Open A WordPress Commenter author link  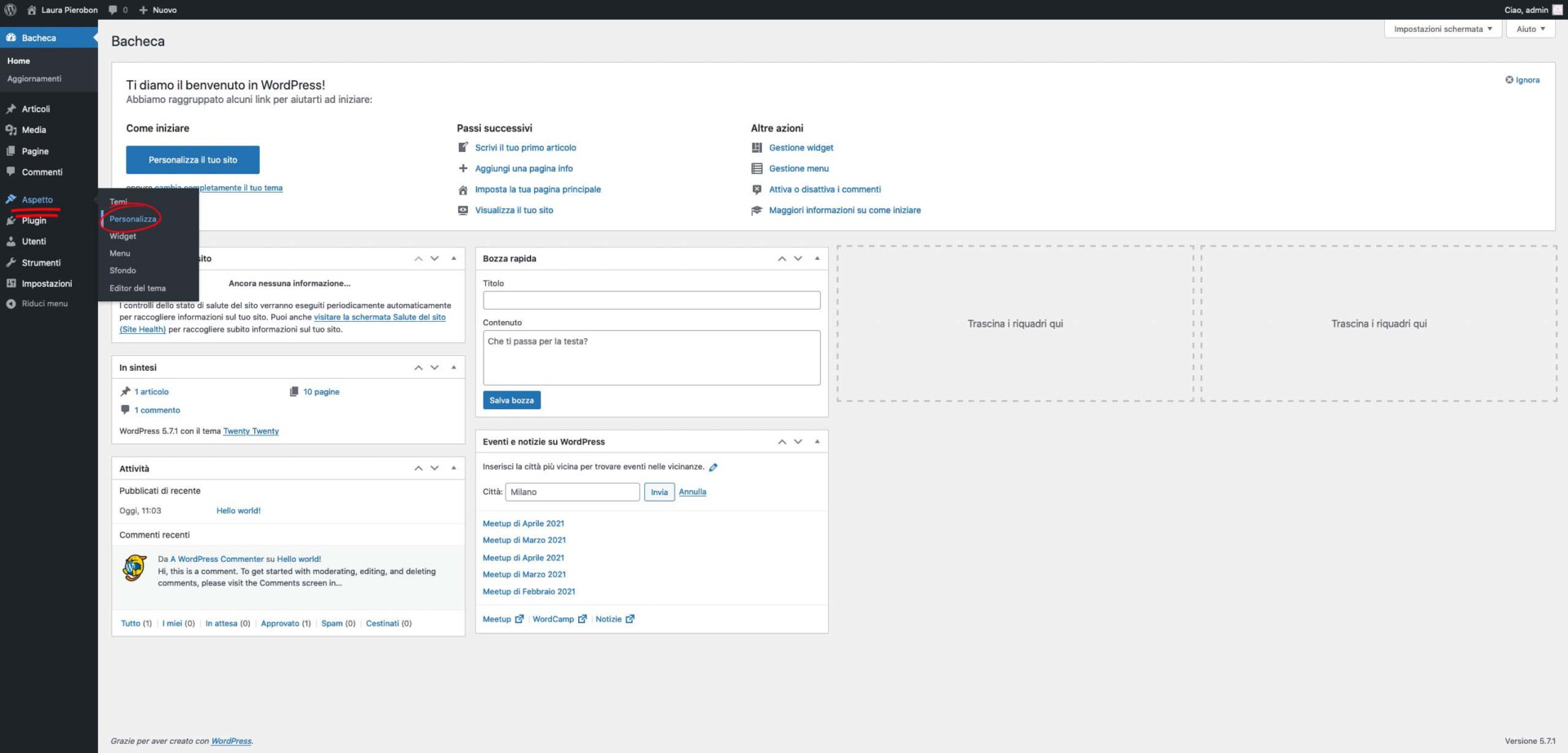click(217, 559)
